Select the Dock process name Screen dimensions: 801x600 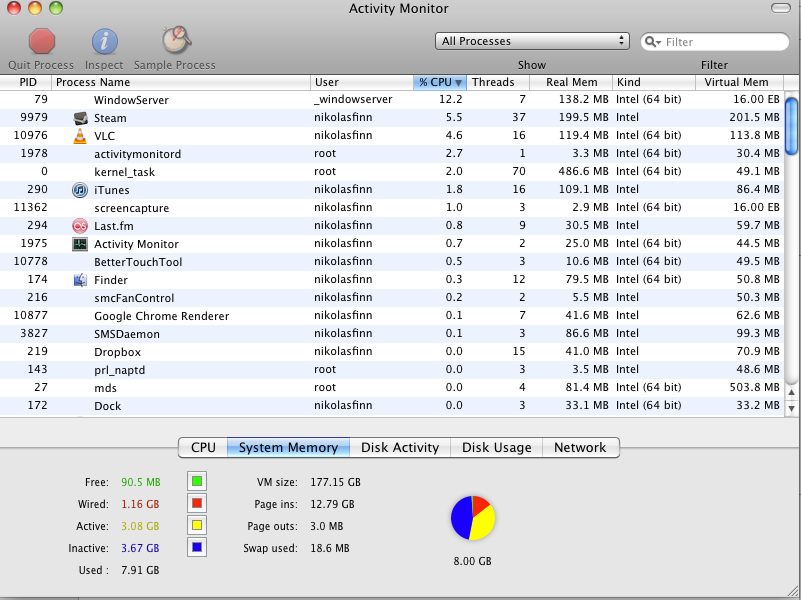[x=107, y=406]
